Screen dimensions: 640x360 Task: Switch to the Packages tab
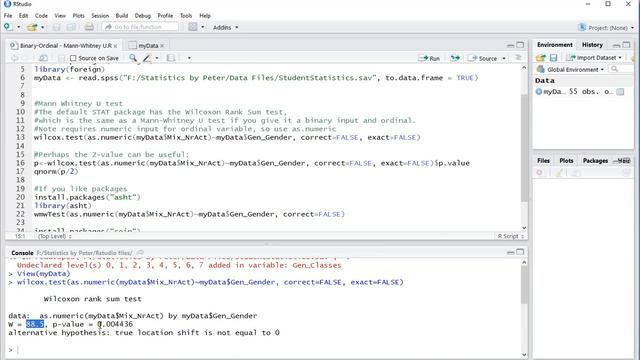pos(595,161)
